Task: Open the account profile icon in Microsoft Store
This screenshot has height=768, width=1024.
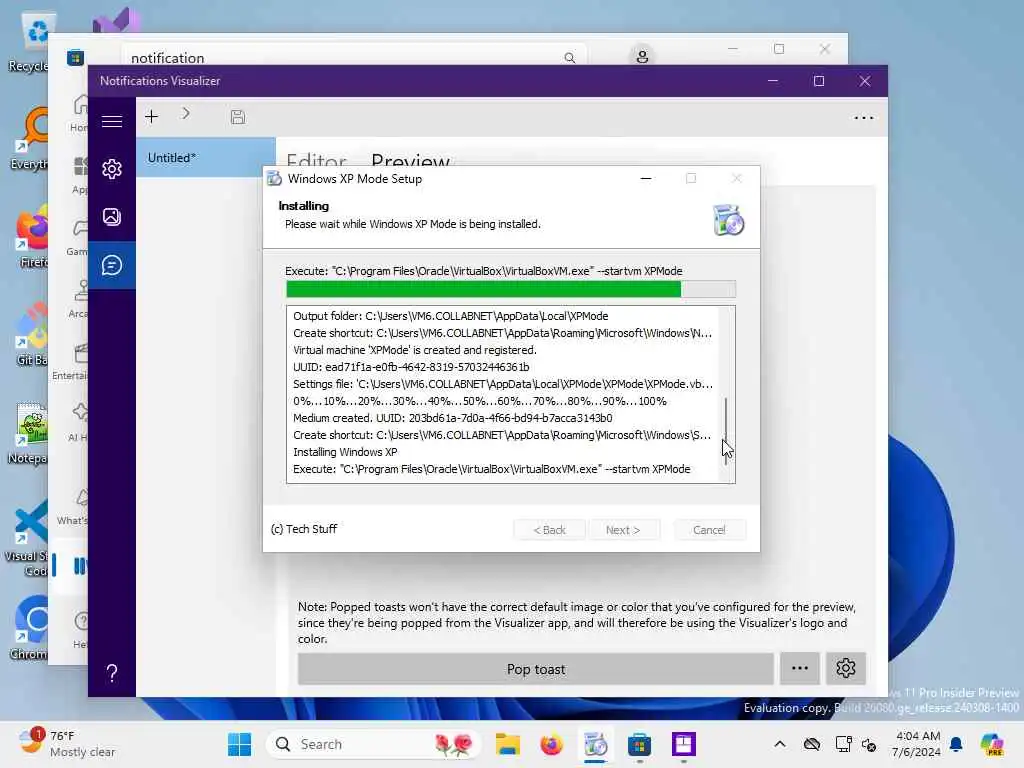Action: click(x=642, y=57)
